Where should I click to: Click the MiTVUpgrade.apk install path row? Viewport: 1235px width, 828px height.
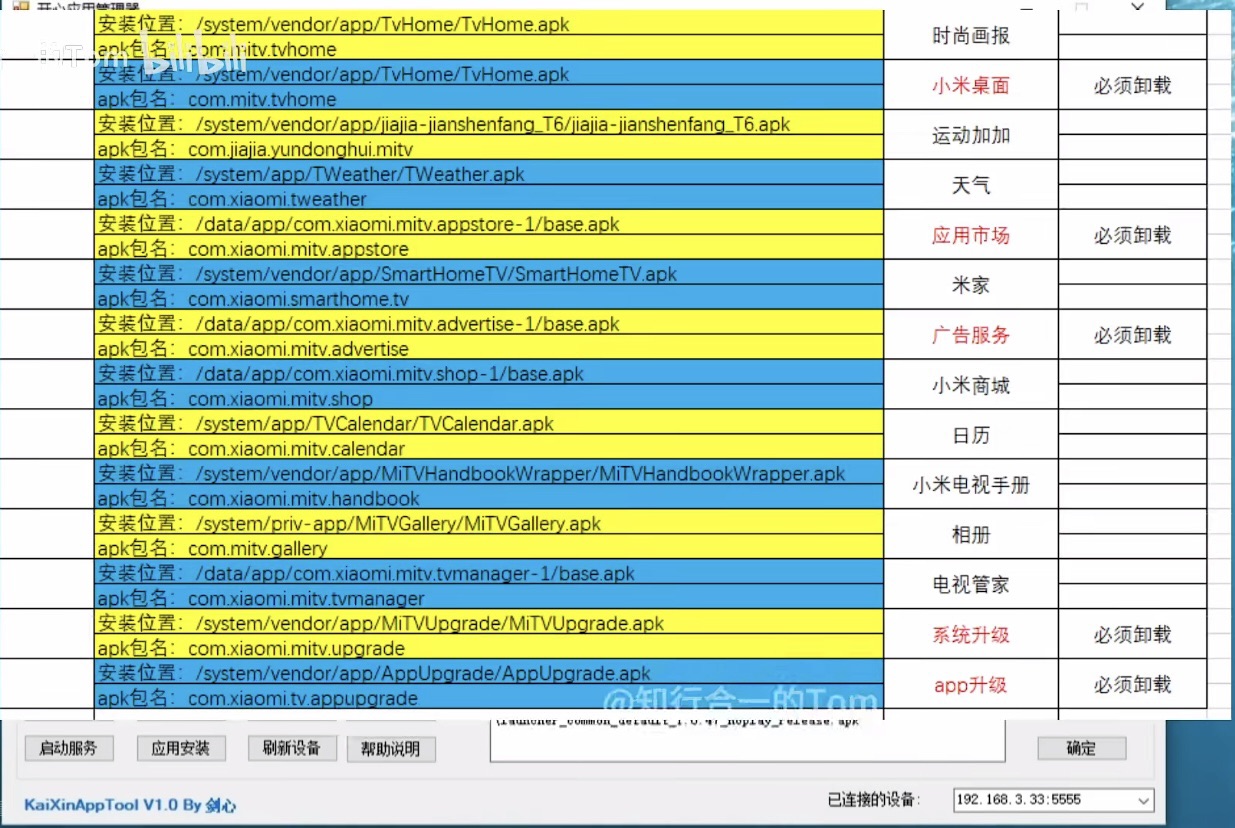(x=489, y=624)
